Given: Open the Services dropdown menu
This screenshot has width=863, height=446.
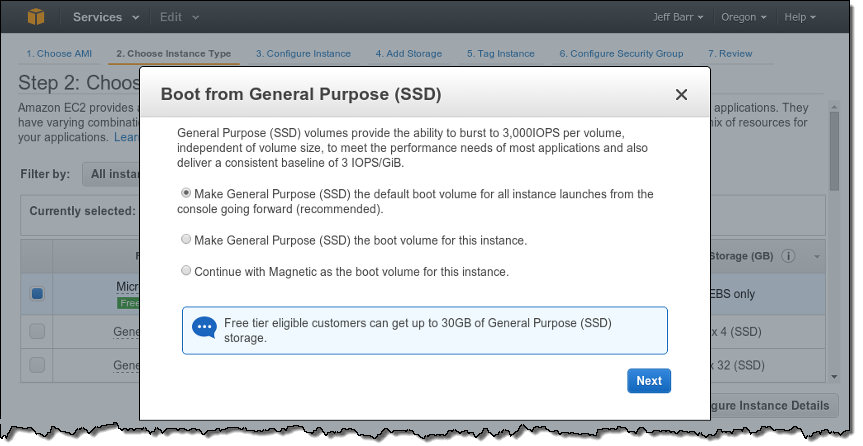Looking at the screenshot, I should tap(103, 18).
